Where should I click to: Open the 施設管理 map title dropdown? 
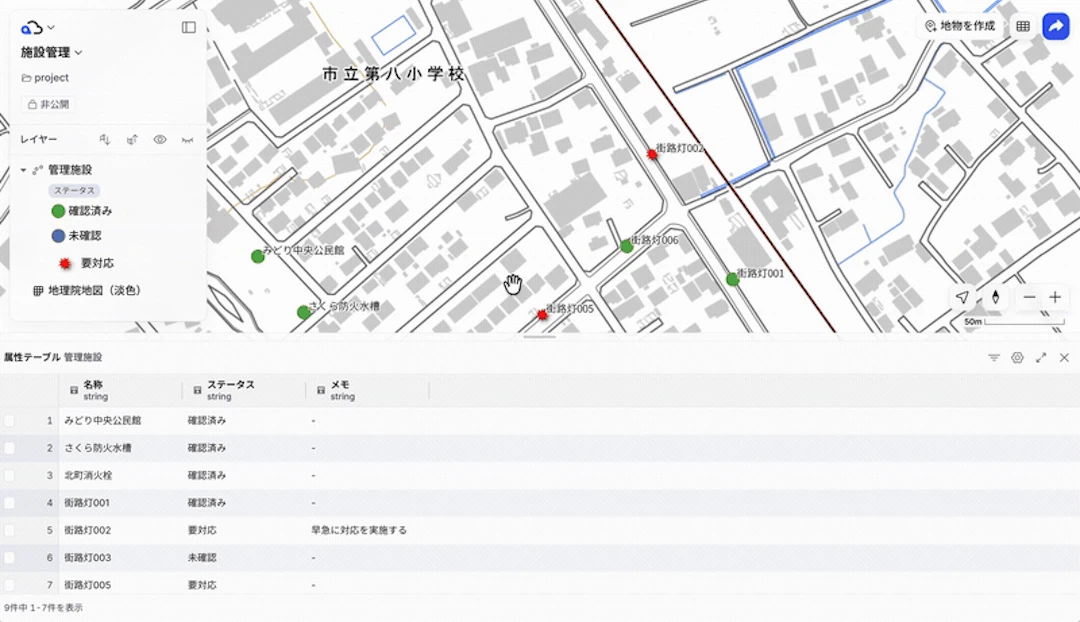[52, 52]
